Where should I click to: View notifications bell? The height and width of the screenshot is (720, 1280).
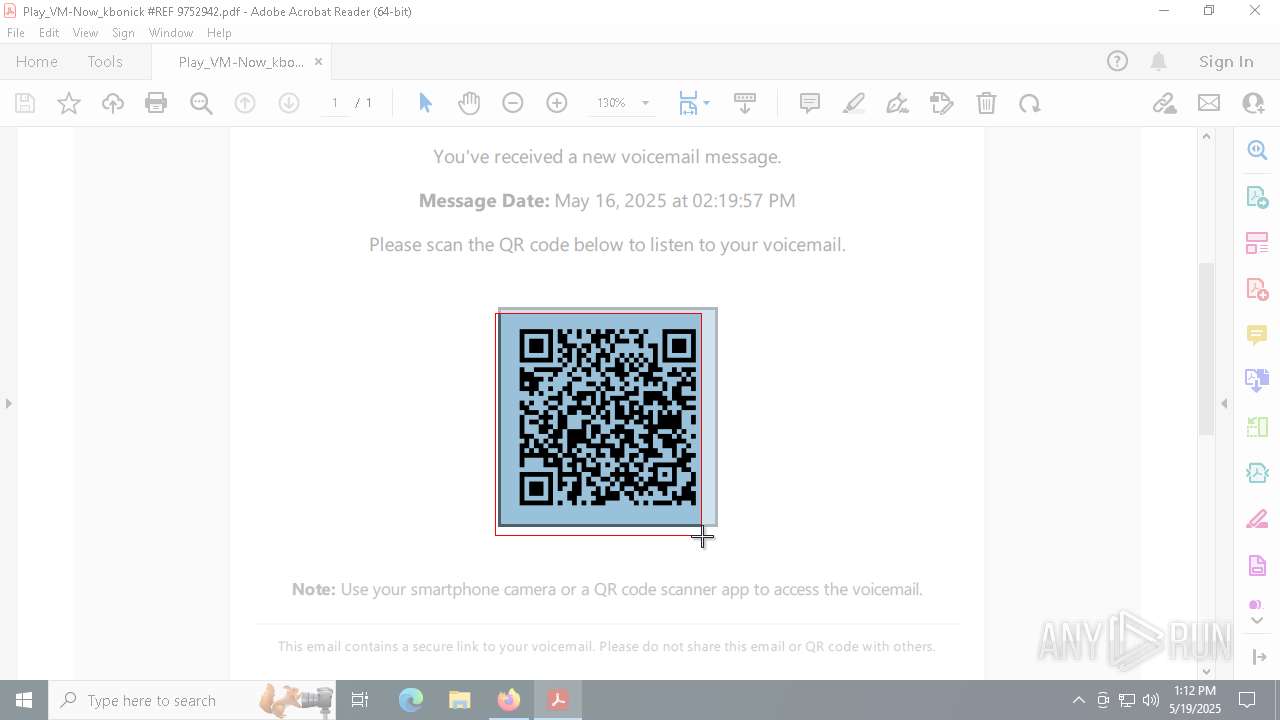point(1159,62)
